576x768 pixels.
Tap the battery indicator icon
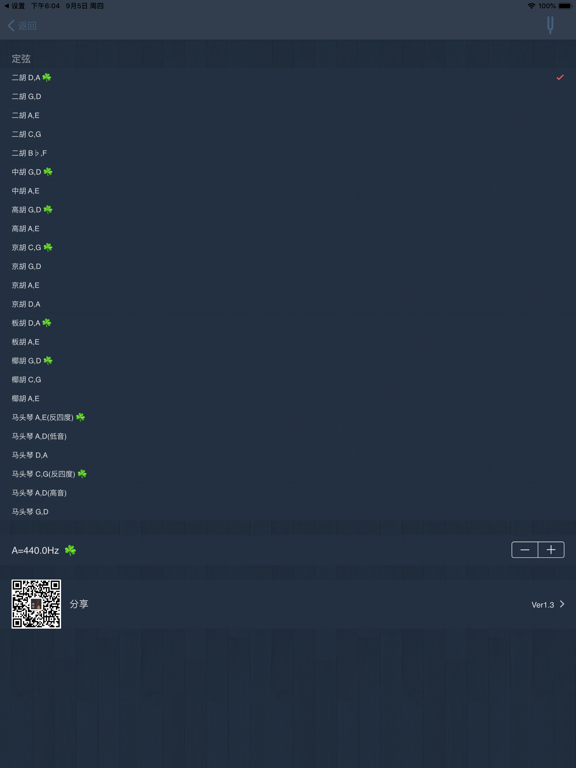point(565,6)
